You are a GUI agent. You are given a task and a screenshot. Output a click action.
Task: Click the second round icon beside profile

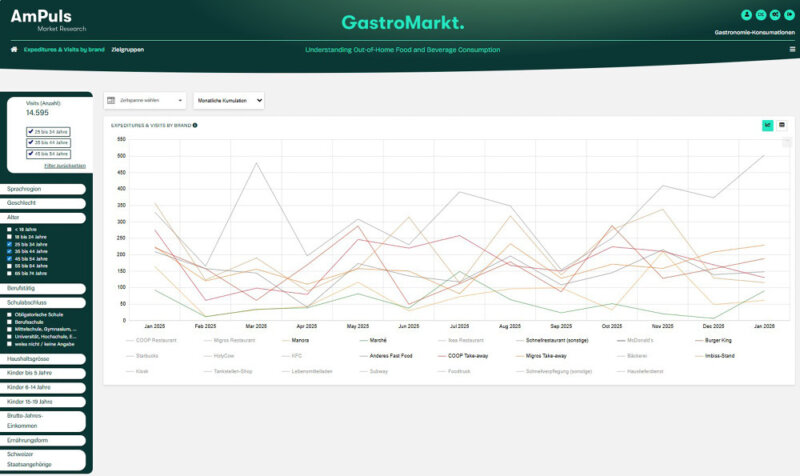pyautogui.click(x=761, y=15)
